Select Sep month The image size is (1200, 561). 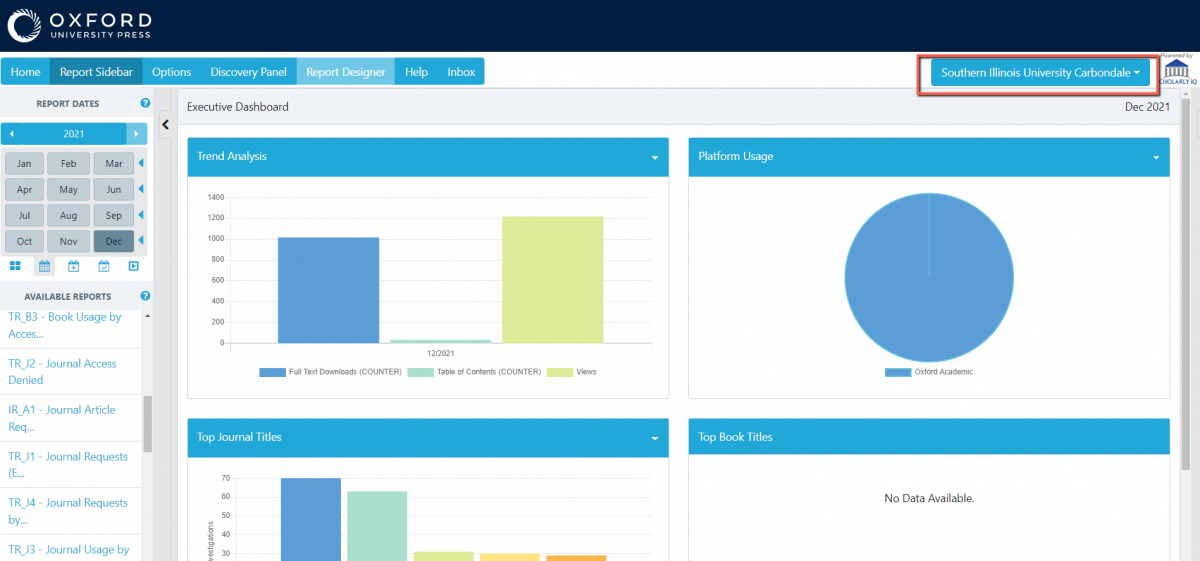pos(114,215)
